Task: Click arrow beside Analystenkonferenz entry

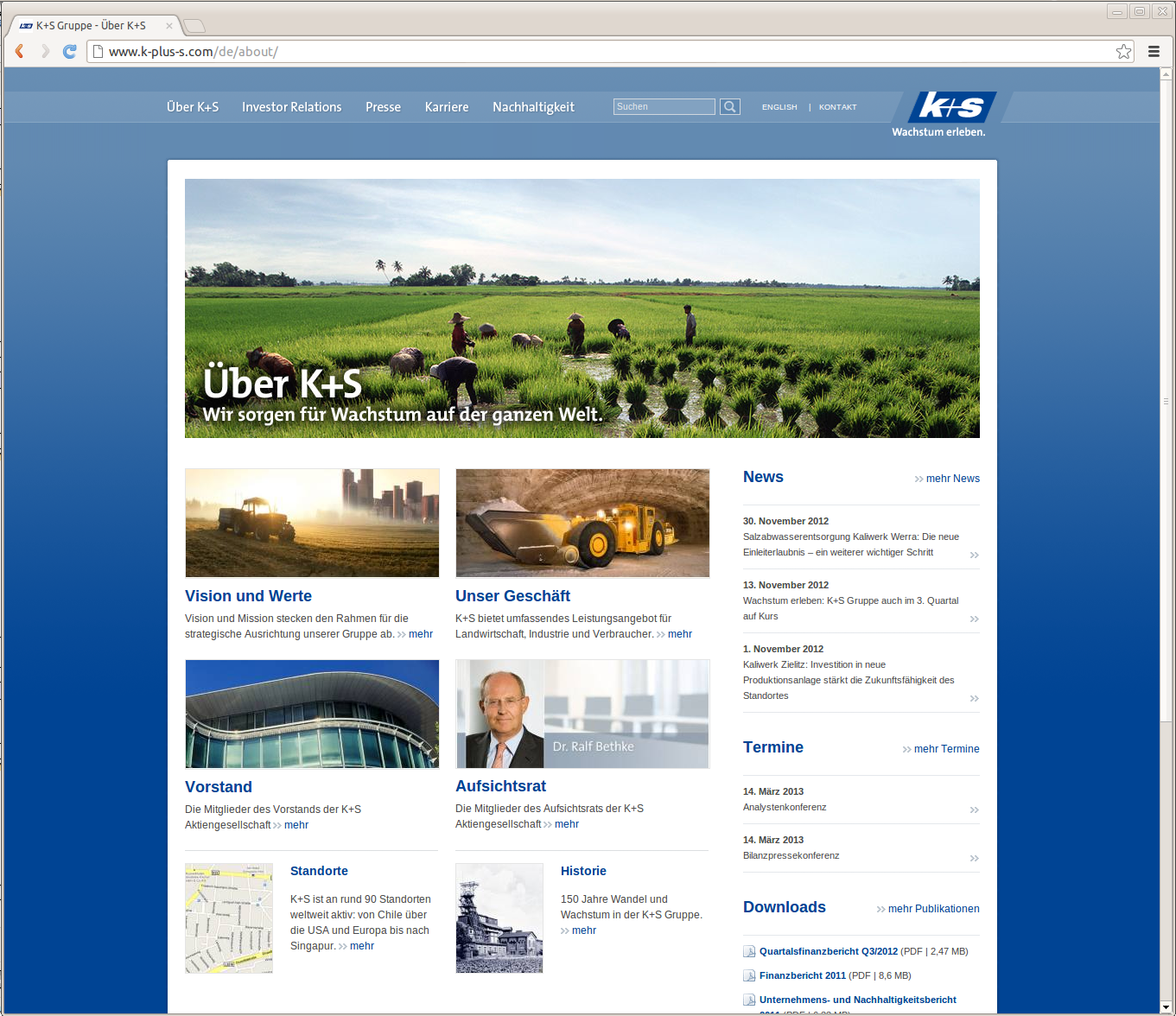Action: point(974,810)
